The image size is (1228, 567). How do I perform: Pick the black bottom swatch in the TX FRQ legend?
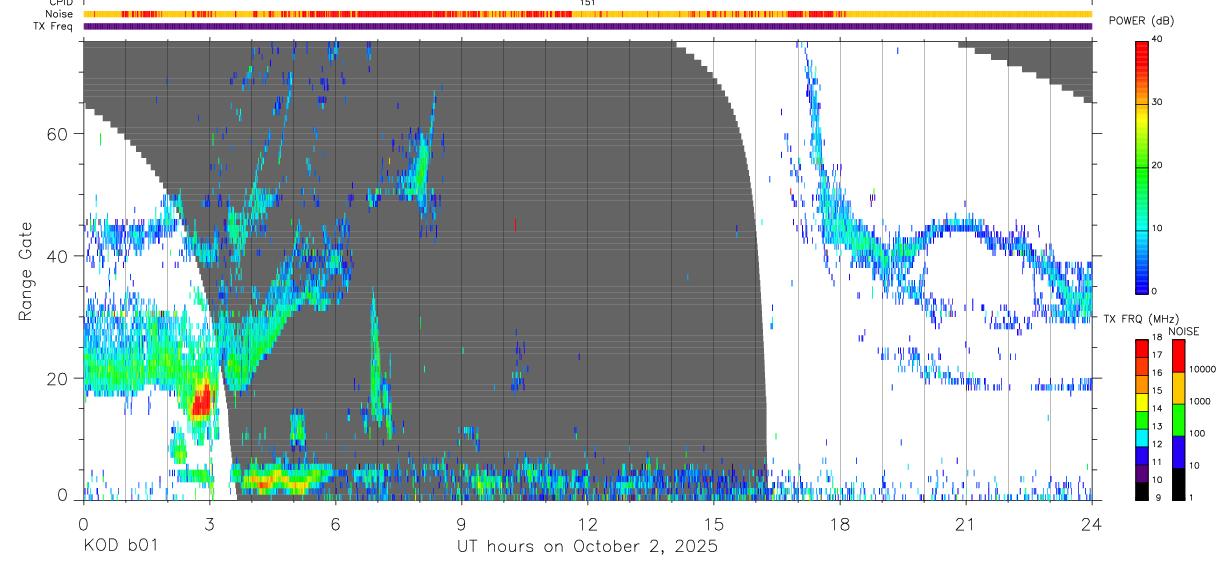(1143, 489)
